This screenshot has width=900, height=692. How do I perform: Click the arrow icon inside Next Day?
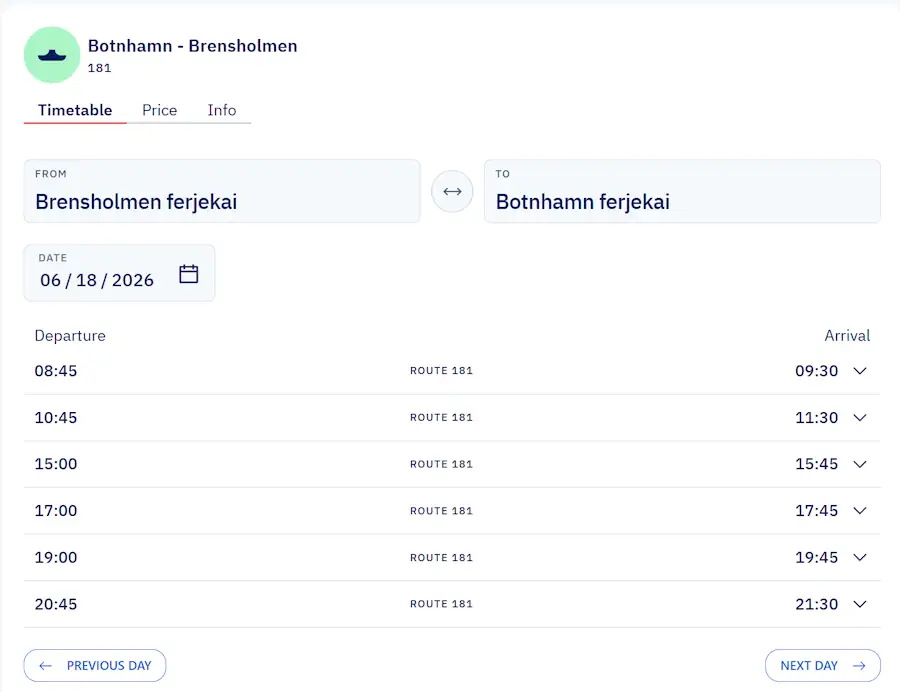pyautogui.click(x=860, y=665)
